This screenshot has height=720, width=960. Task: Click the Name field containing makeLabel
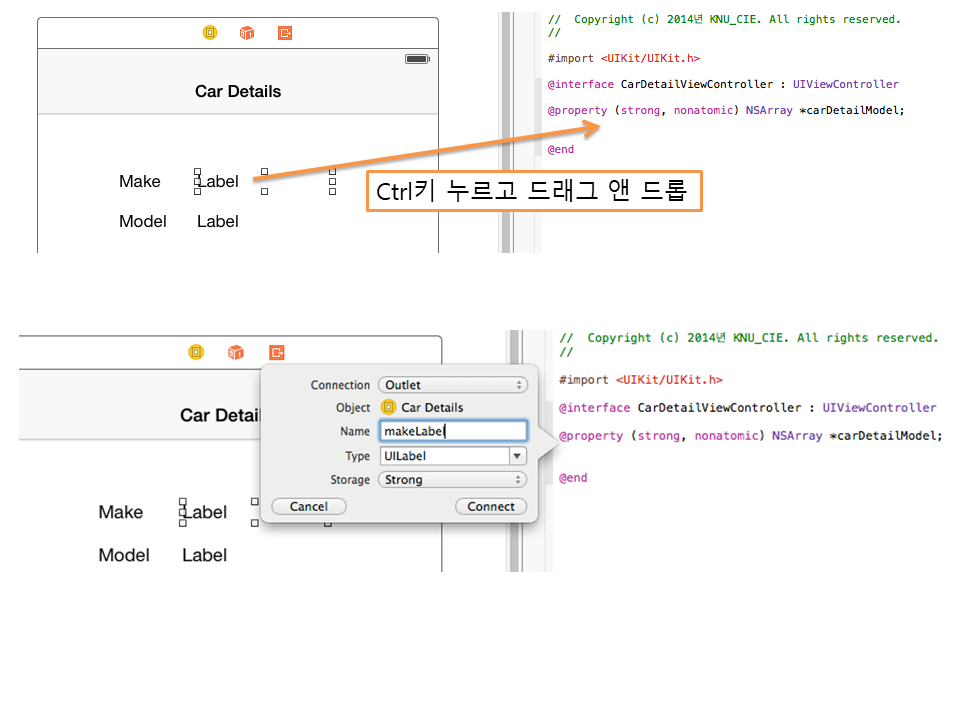452,431
